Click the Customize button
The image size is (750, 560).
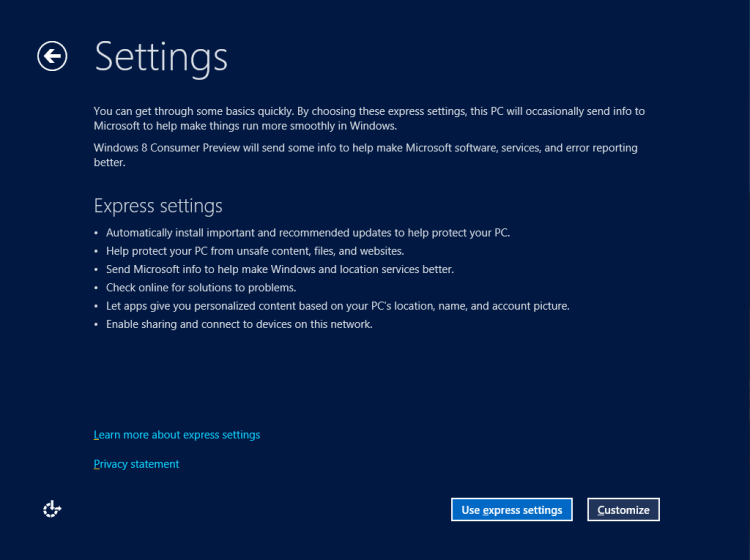(623, 510)
